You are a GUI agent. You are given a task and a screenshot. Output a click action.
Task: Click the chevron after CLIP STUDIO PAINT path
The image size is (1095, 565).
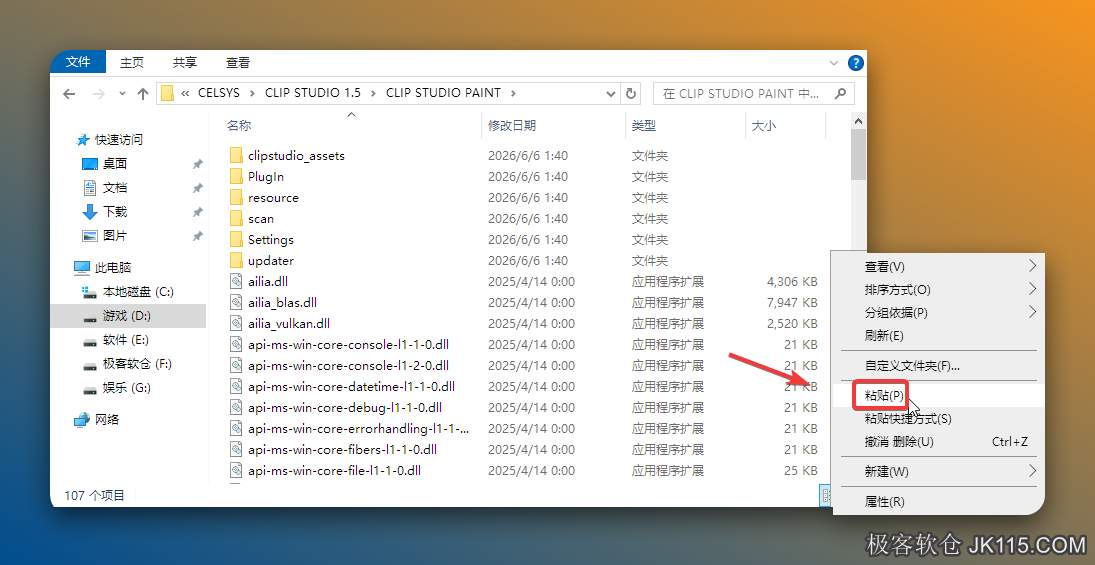click(513, 93)
